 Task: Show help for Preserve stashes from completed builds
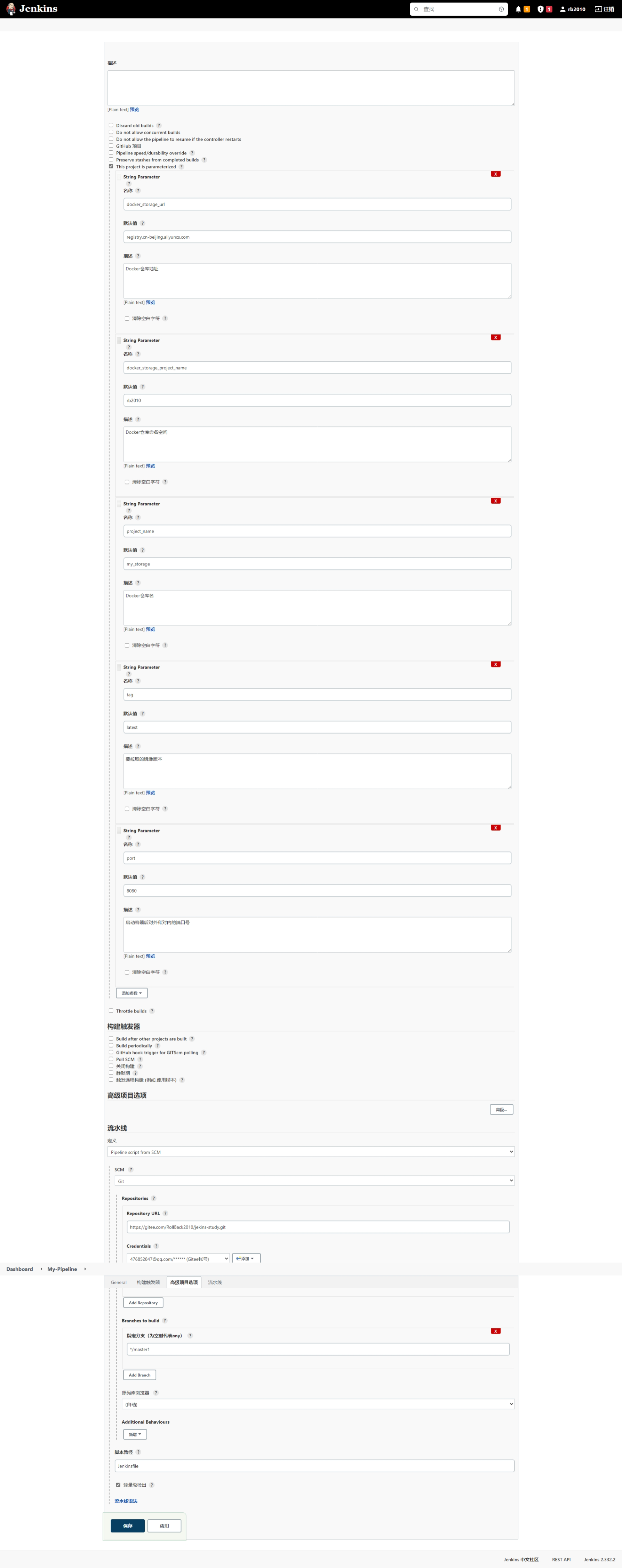click(204, 159)
